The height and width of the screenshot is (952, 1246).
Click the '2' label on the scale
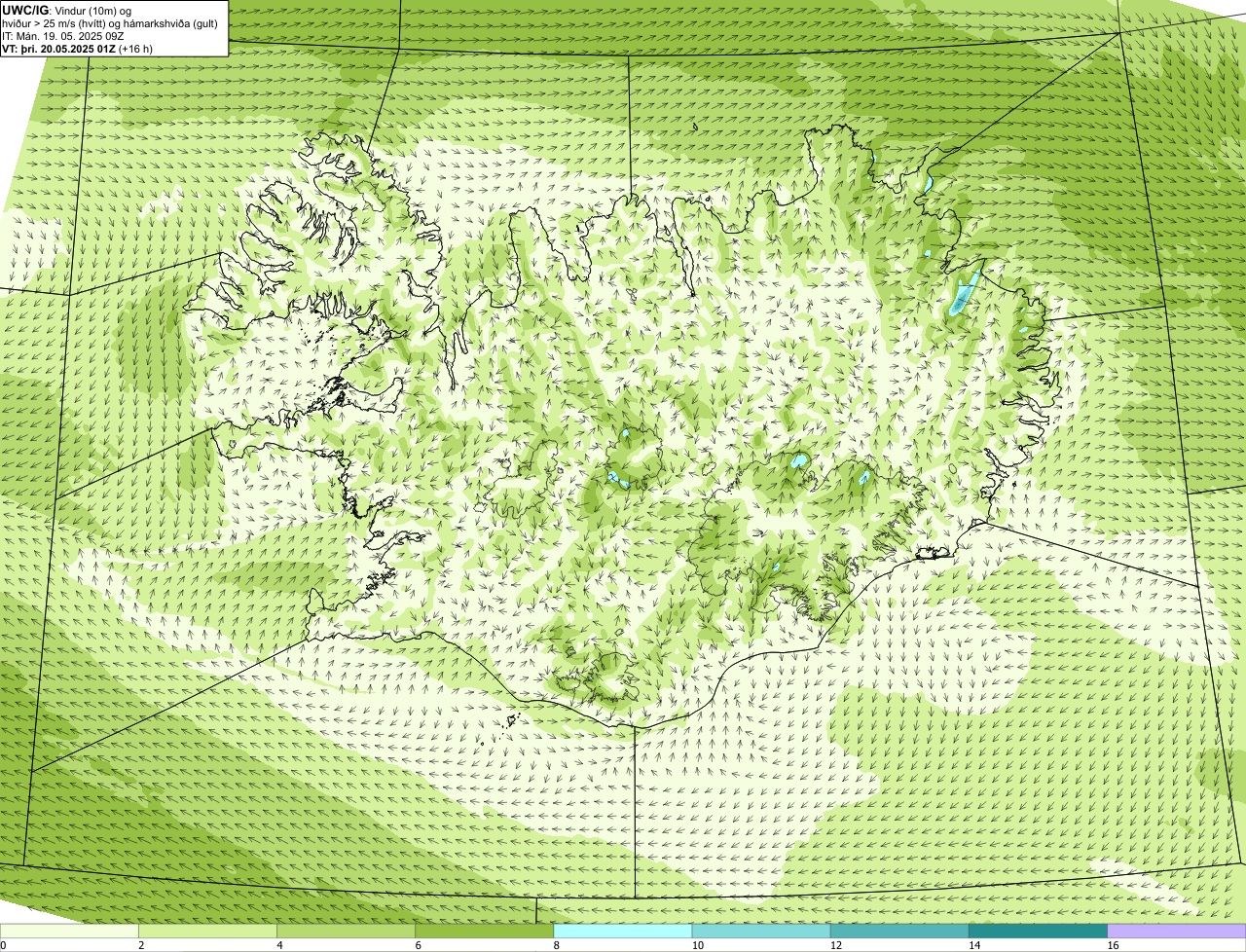pyautogui.click(x=141, y=945)
